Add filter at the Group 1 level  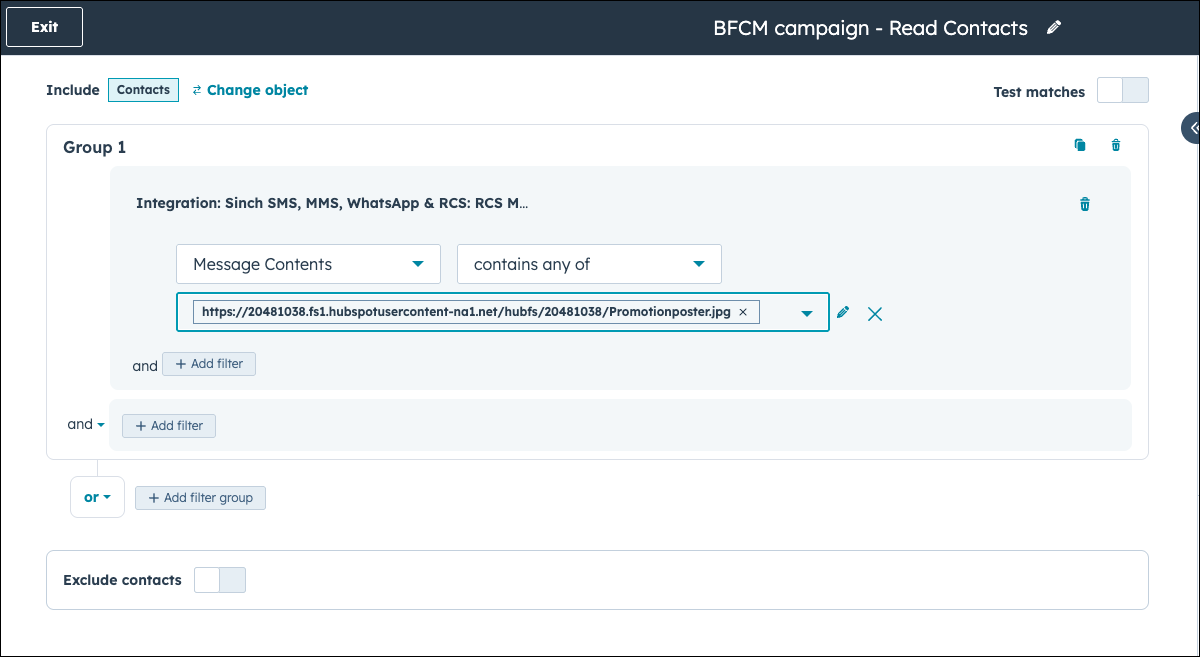click(169, 426)
